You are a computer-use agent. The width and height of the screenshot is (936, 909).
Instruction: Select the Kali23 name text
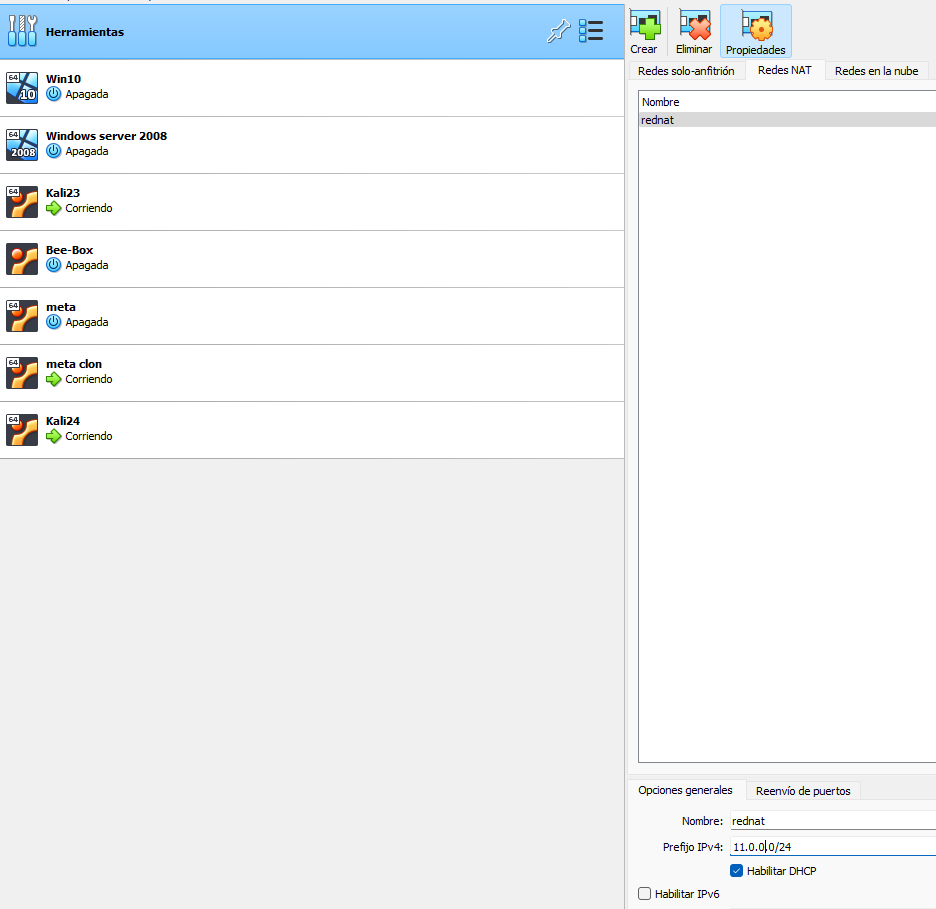(63, 193)
